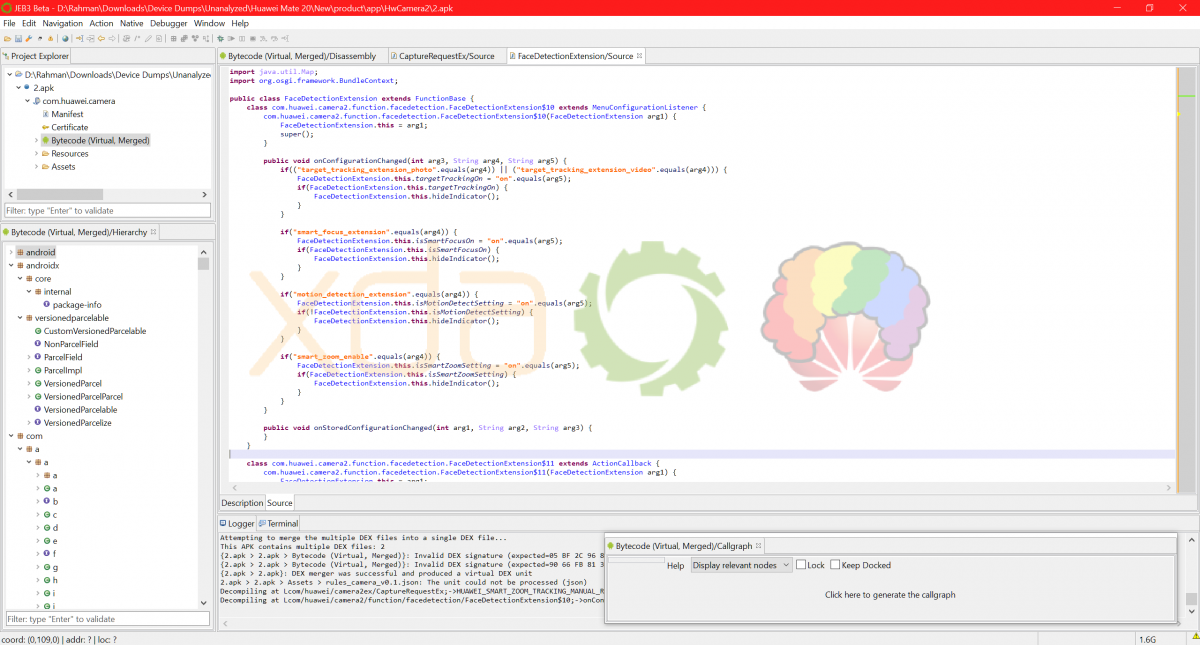Select the VersionedParcelize class
The image size is (1200, 645).
(x=77, y=423)
